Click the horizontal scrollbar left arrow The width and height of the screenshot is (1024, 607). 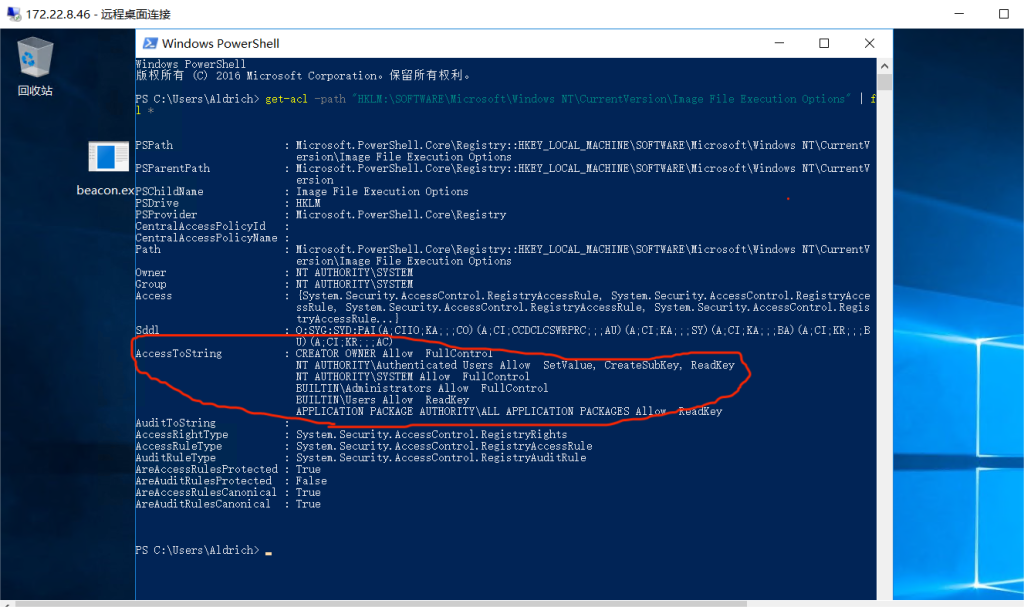[x=5, y=602]
